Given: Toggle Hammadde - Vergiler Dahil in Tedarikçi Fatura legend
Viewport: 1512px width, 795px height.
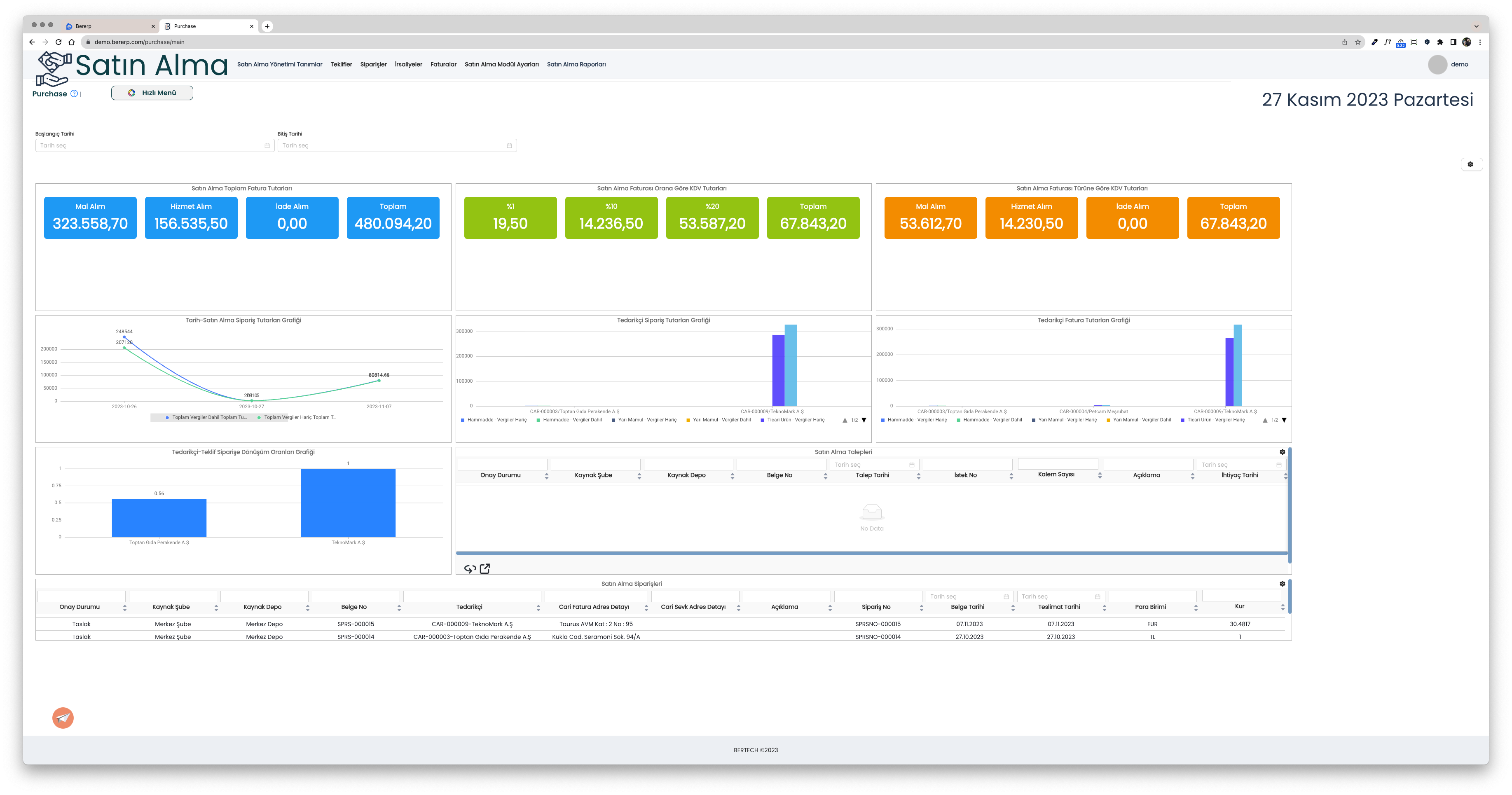Looking at the screenshot, I should click(x=989, y=421).
